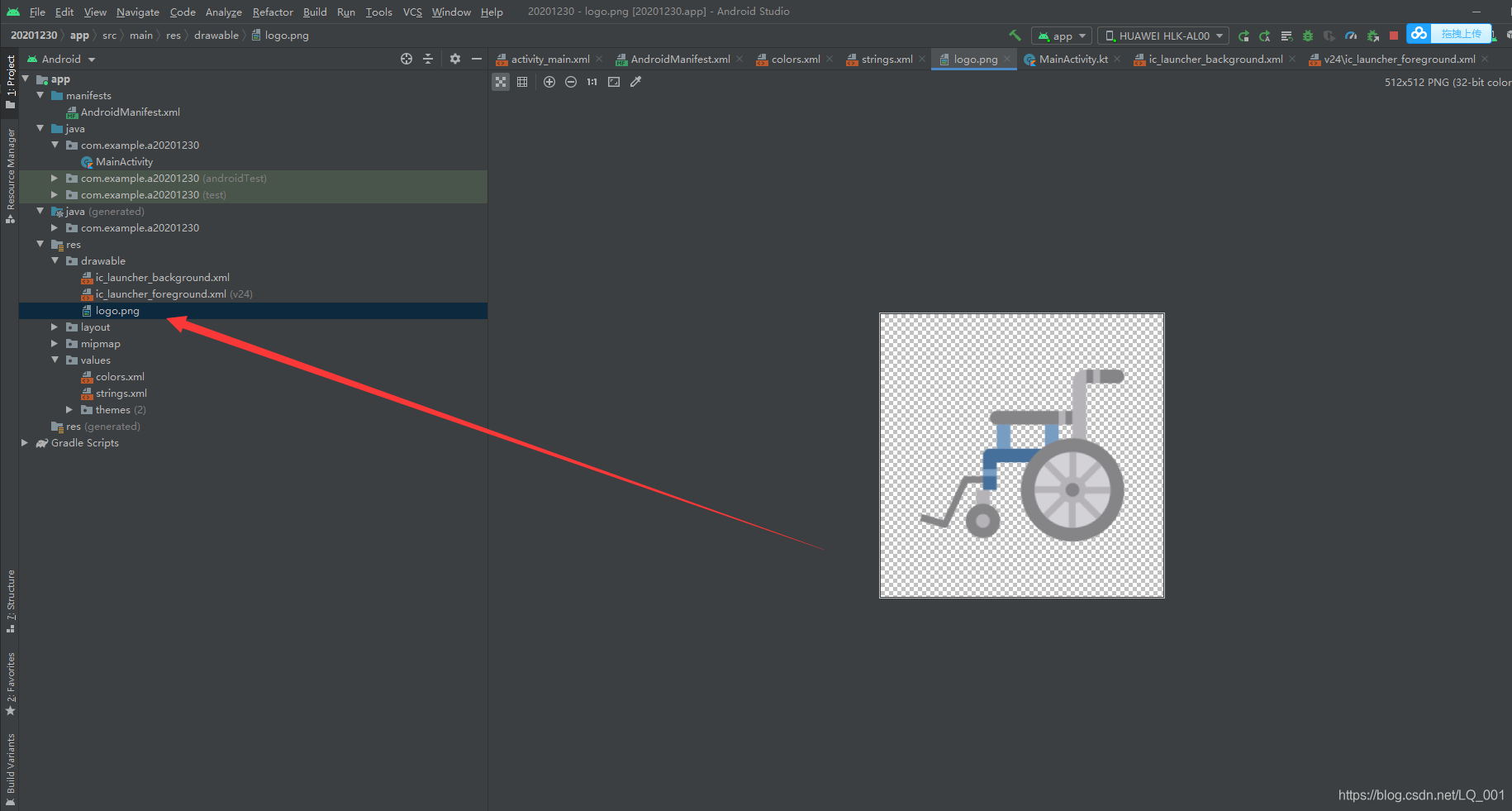Viewport: 1512px width, 811px height.
Task: Open the Tools menu
Action: point(379,12)
